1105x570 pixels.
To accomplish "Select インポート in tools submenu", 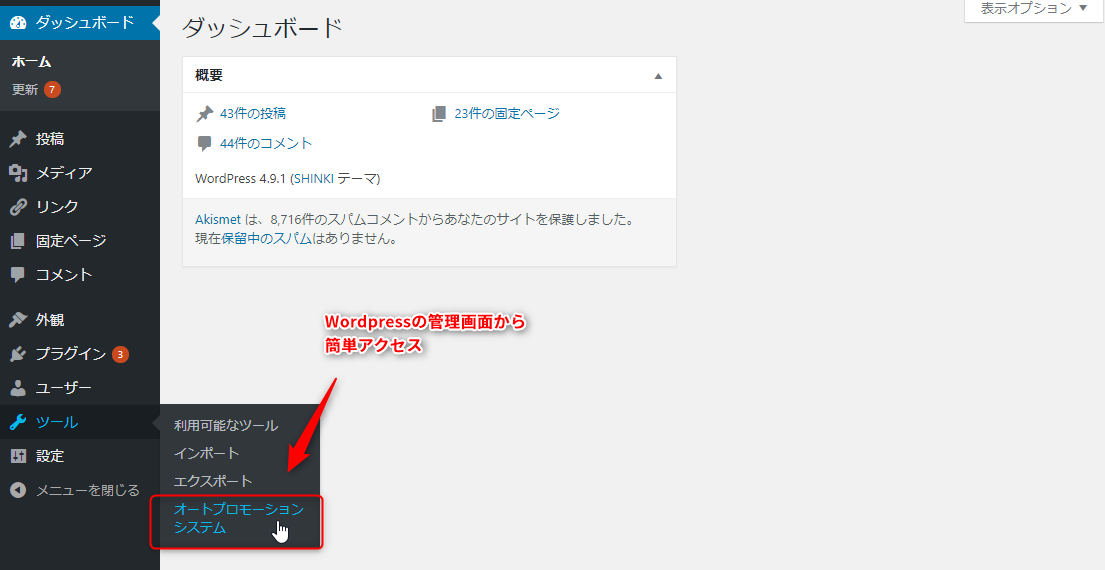I will click(x=206, y=453).
